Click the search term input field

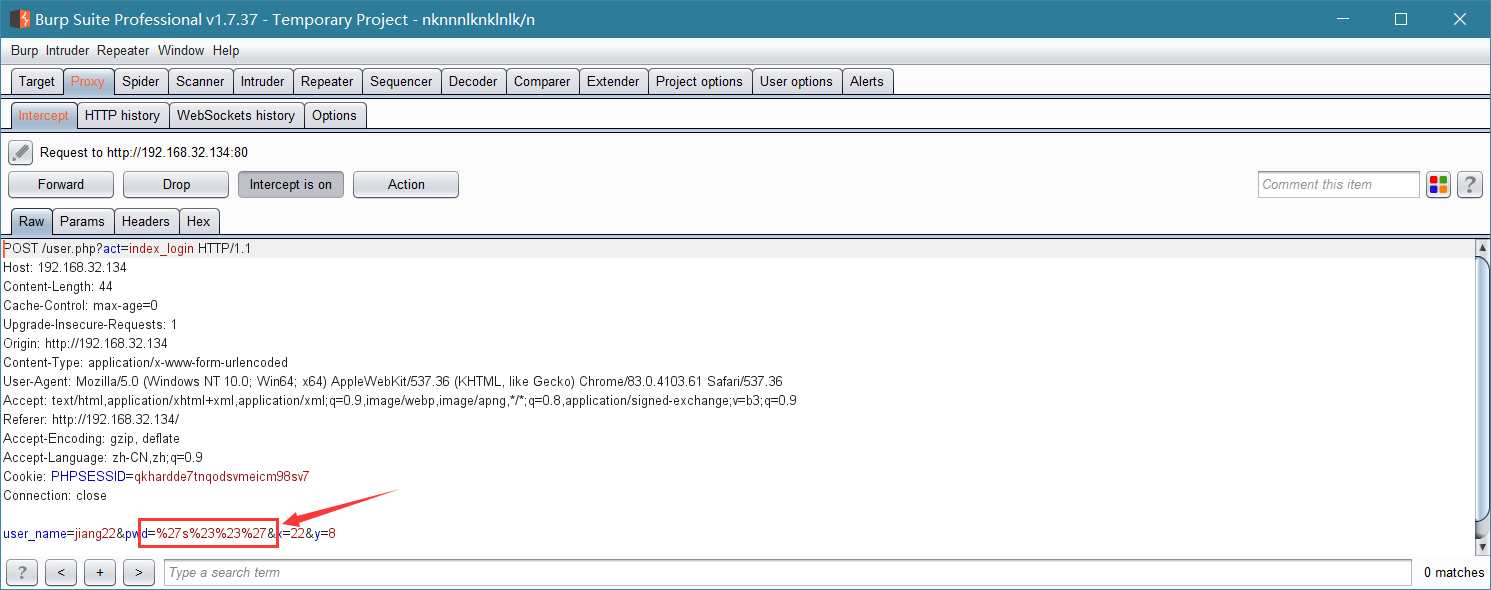pyautogui.click(x=788, y=573)
